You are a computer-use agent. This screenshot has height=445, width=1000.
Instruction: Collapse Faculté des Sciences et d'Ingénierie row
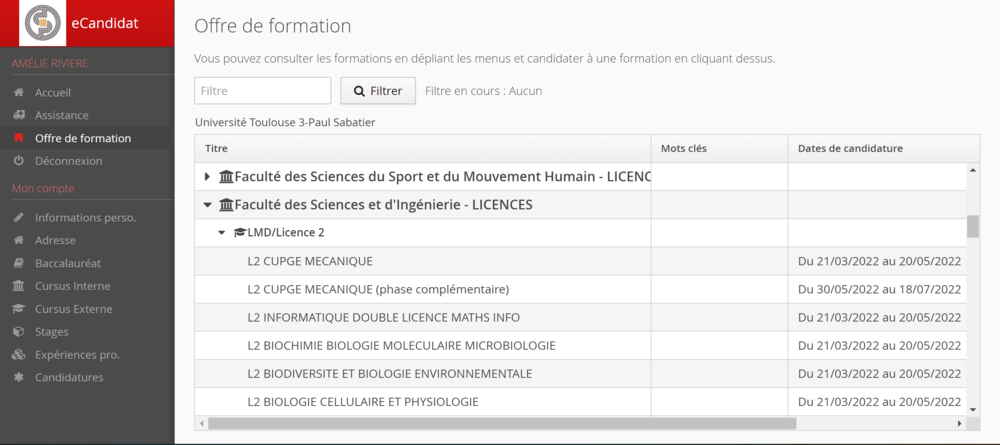207,205
